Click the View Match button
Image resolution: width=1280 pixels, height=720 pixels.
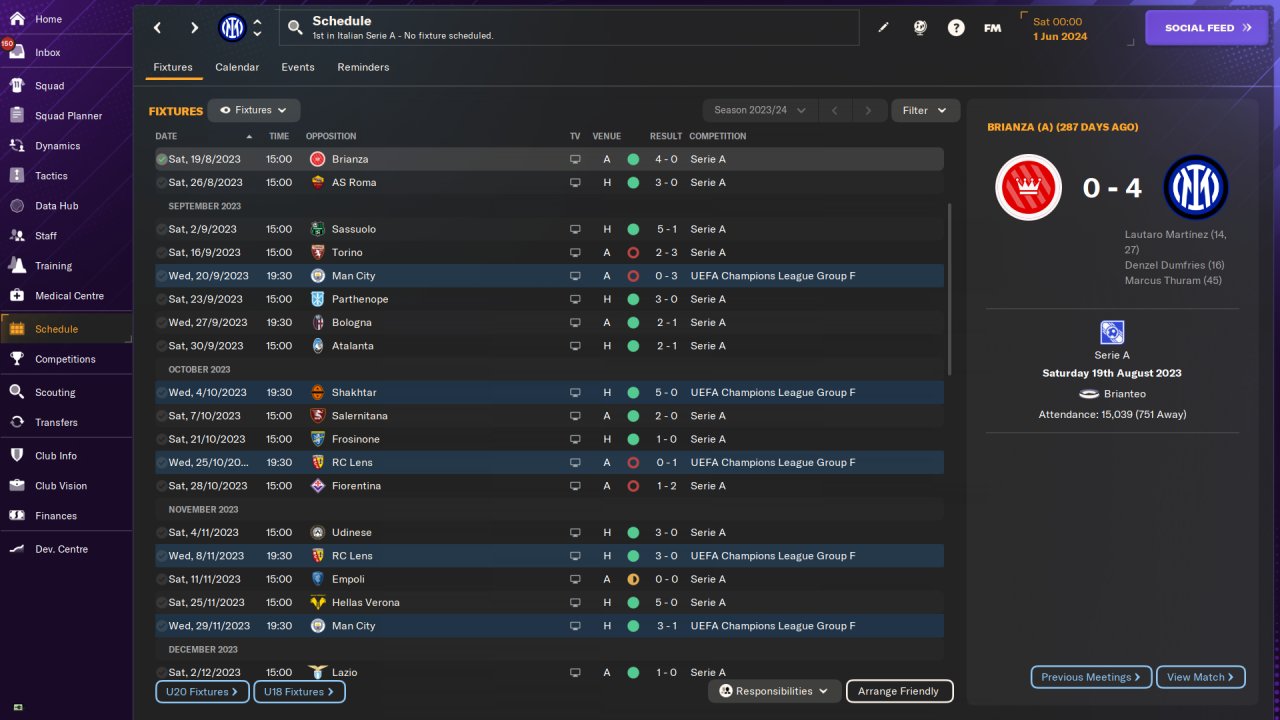click(x=1200, y=677)
